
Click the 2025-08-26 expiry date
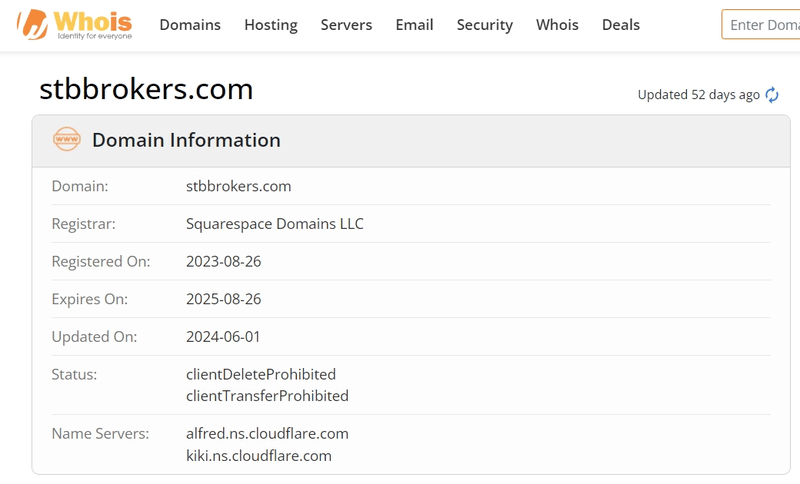(x=223, y=299)
